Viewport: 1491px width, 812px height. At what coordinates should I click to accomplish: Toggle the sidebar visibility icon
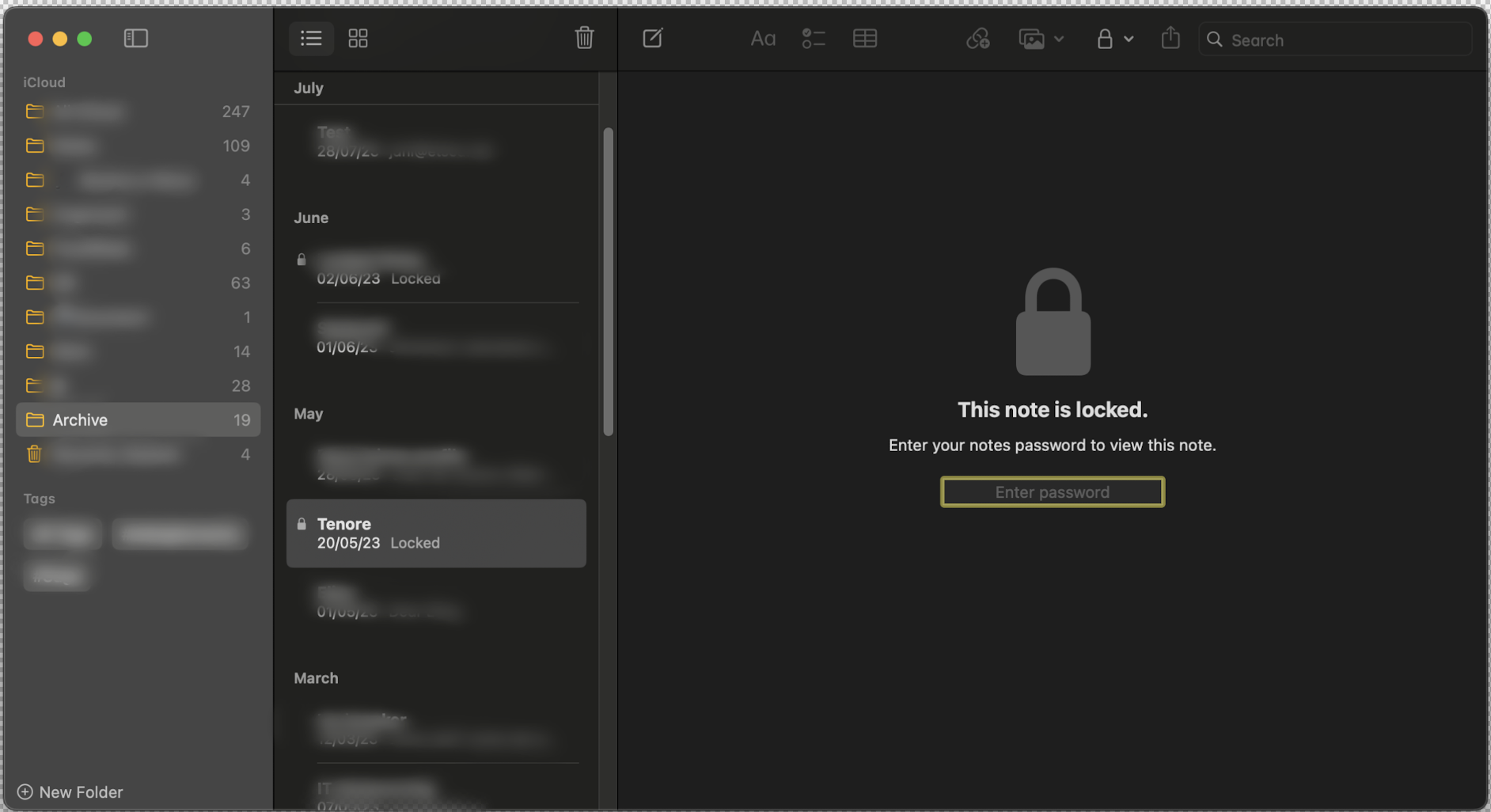(136, 38)
